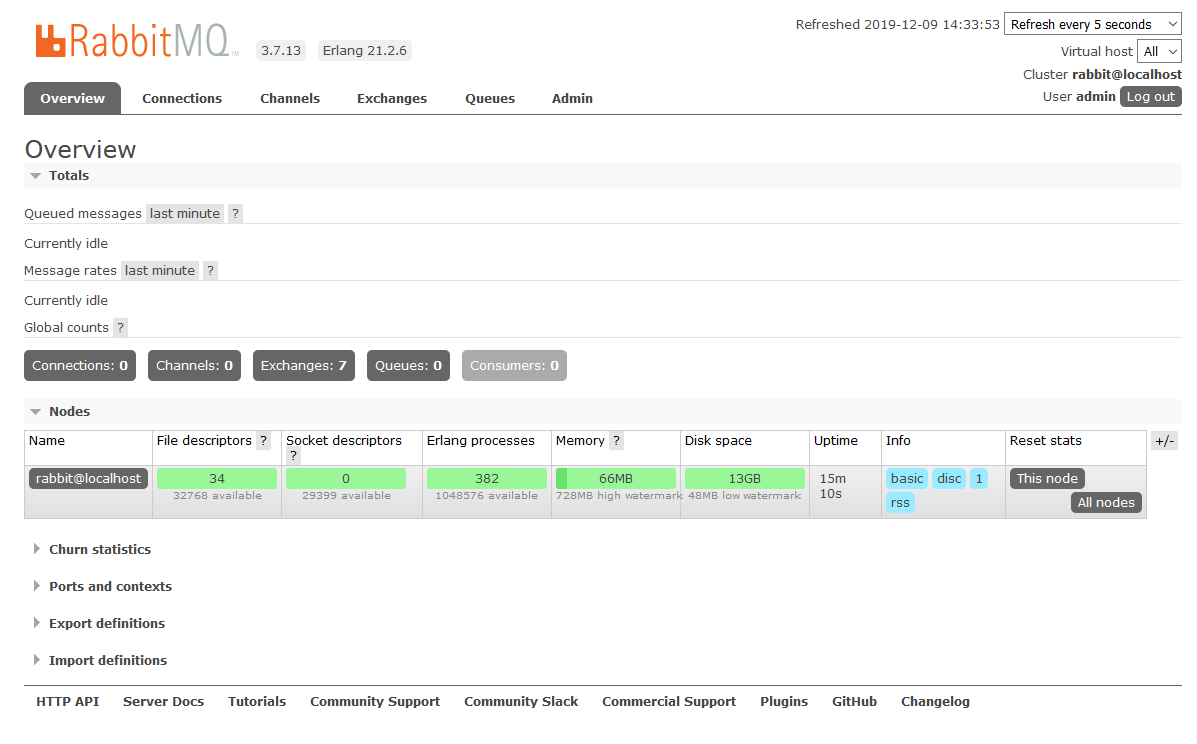Collapse the Totals section
The width and height of the screenshot is (1197, 744).
pyautogui.click(x=69, y=176)
